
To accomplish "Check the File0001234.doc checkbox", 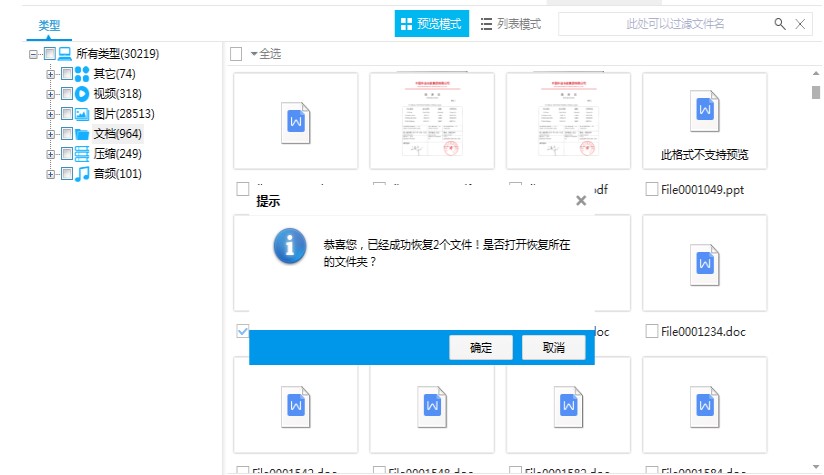I will point(652,331).
